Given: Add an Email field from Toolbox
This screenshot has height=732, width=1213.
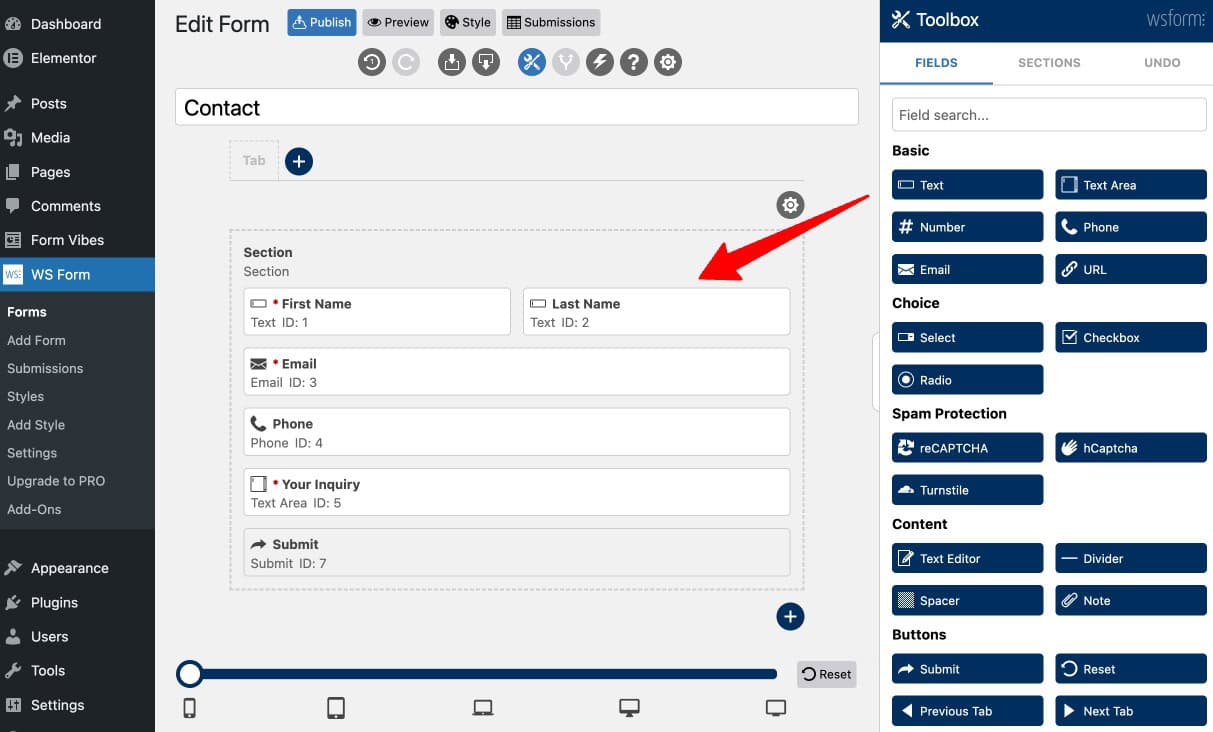Looking at the screenshot, I should pyautogui.click(x=967, y=269).
